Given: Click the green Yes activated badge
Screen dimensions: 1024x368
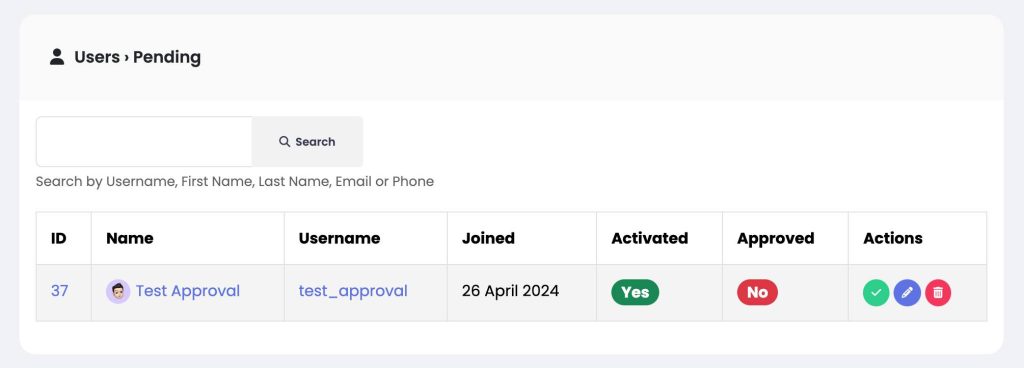Looking at the screenshot, I should coord(635,292).
